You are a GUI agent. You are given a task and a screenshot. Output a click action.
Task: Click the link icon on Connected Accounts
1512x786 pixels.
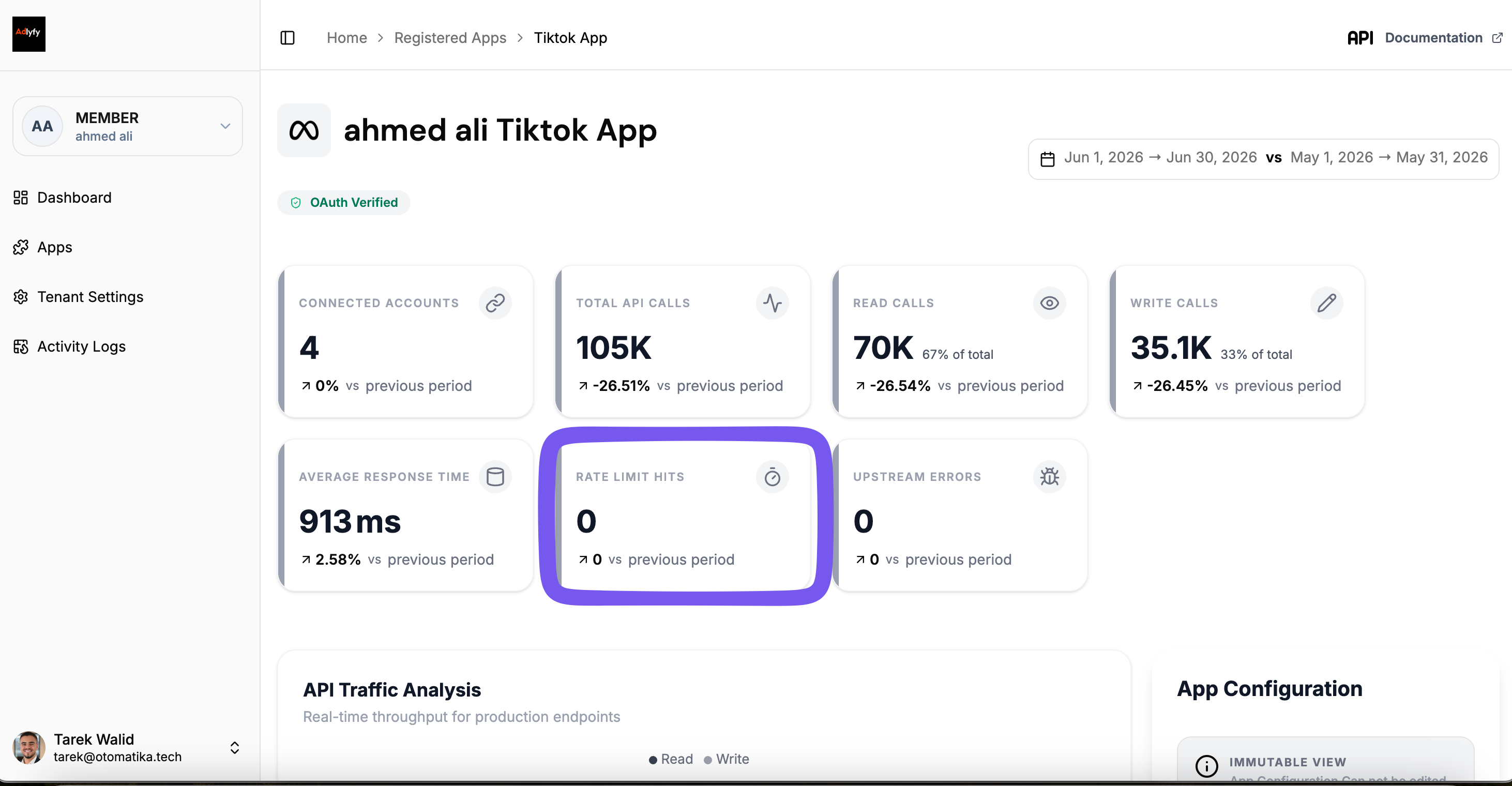tap(495, 303)
